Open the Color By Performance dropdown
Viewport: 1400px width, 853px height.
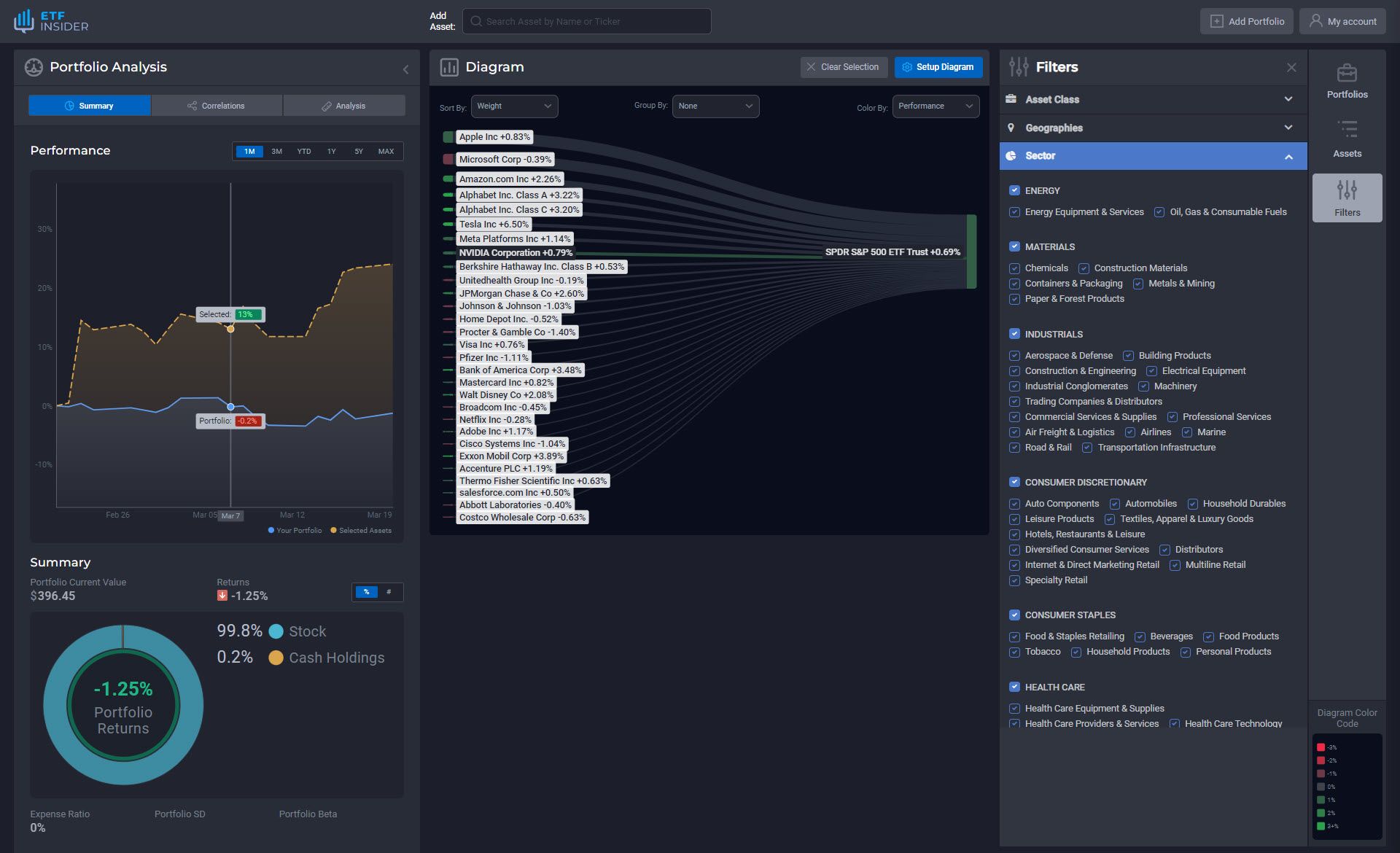935,106
